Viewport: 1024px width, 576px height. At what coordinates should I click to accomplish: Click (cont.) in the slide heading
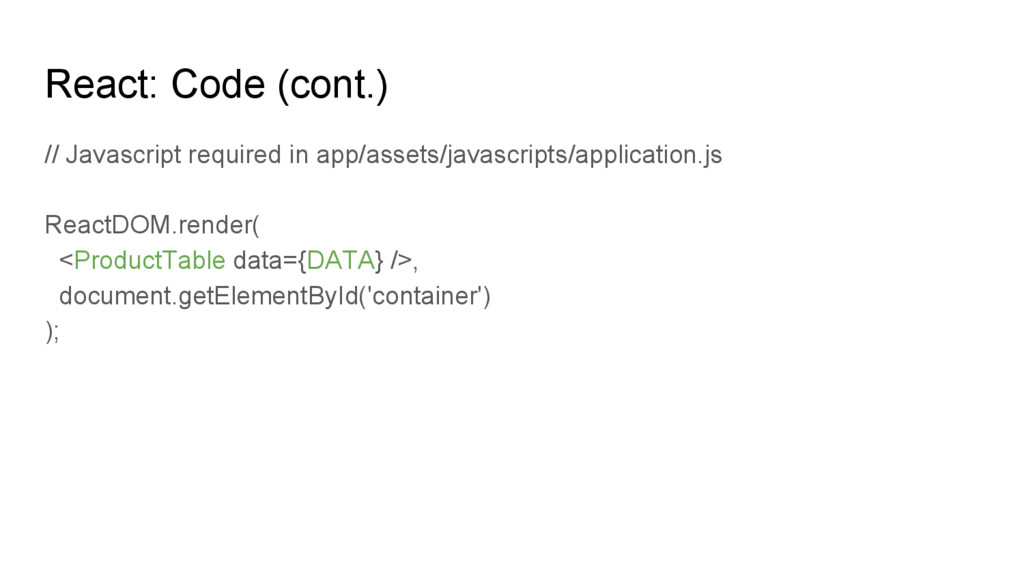(333, 86)
